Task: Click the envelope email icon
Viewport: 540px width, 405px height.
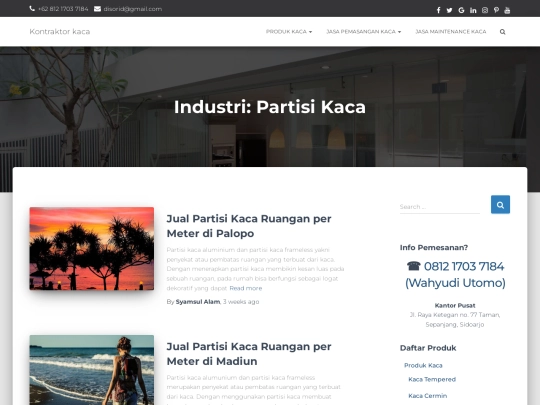Action: [x=97, y=9]
